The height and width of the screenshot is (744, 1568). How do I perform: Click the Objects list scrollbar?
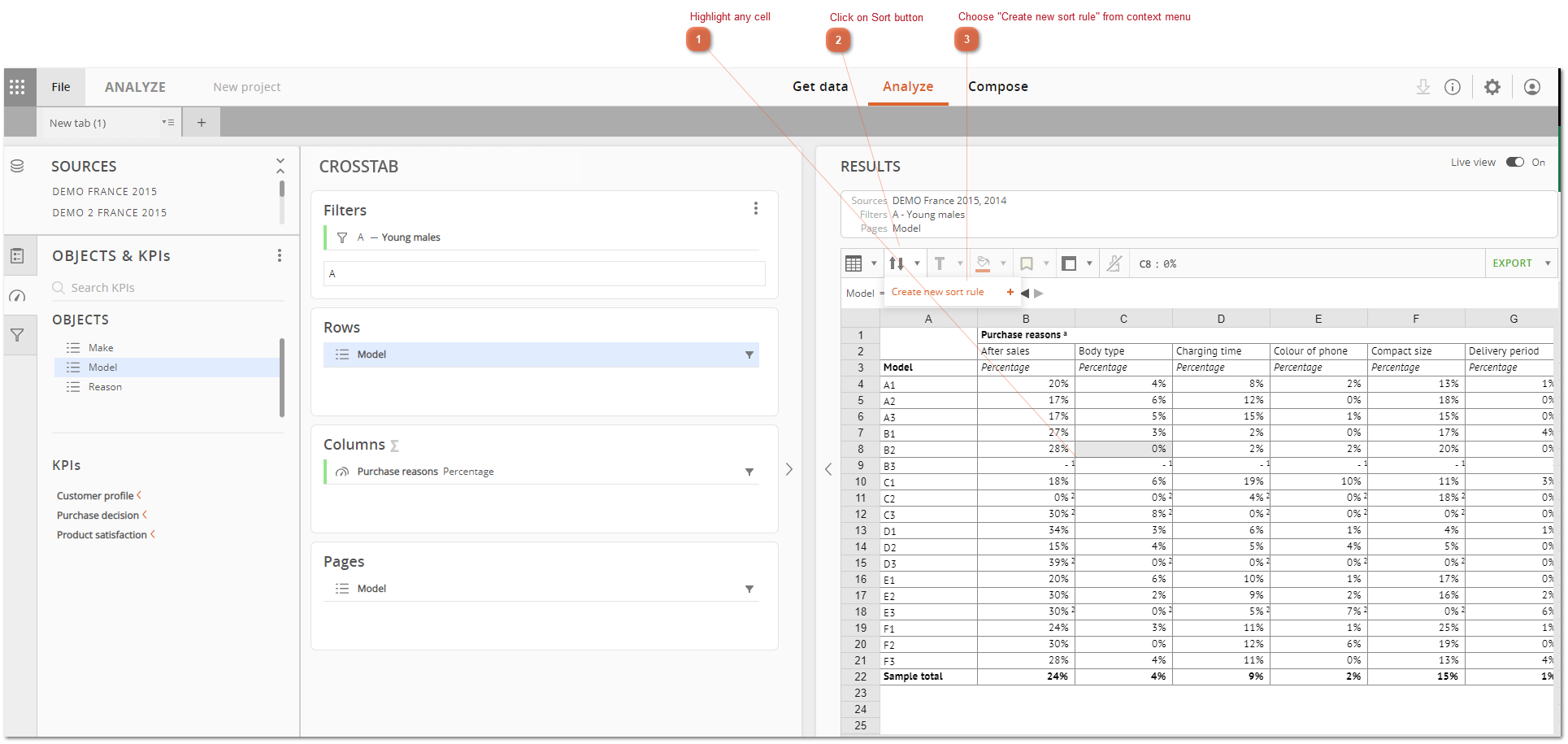pyautogui.click(x=282, y=377)
